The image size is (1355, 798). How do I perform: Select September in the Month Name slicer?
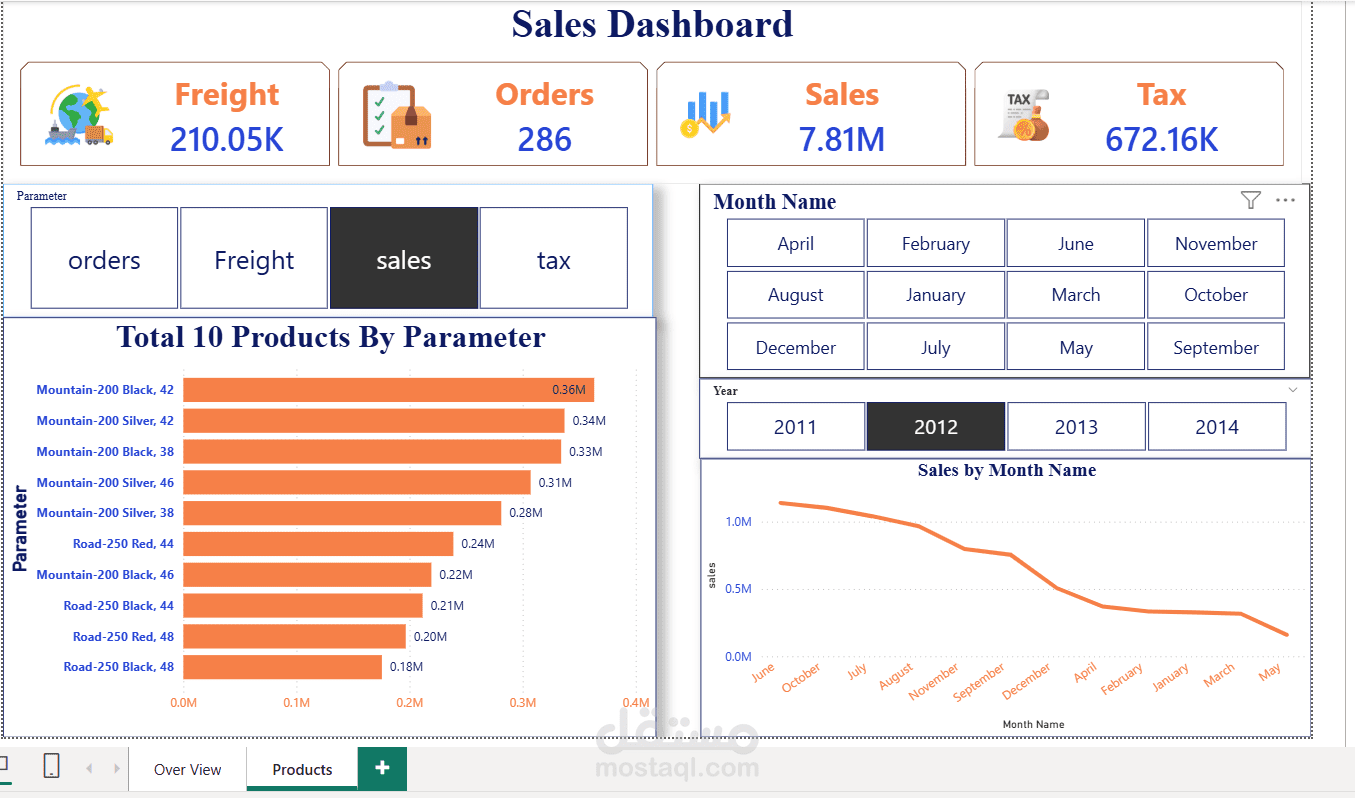(1216, 345)
